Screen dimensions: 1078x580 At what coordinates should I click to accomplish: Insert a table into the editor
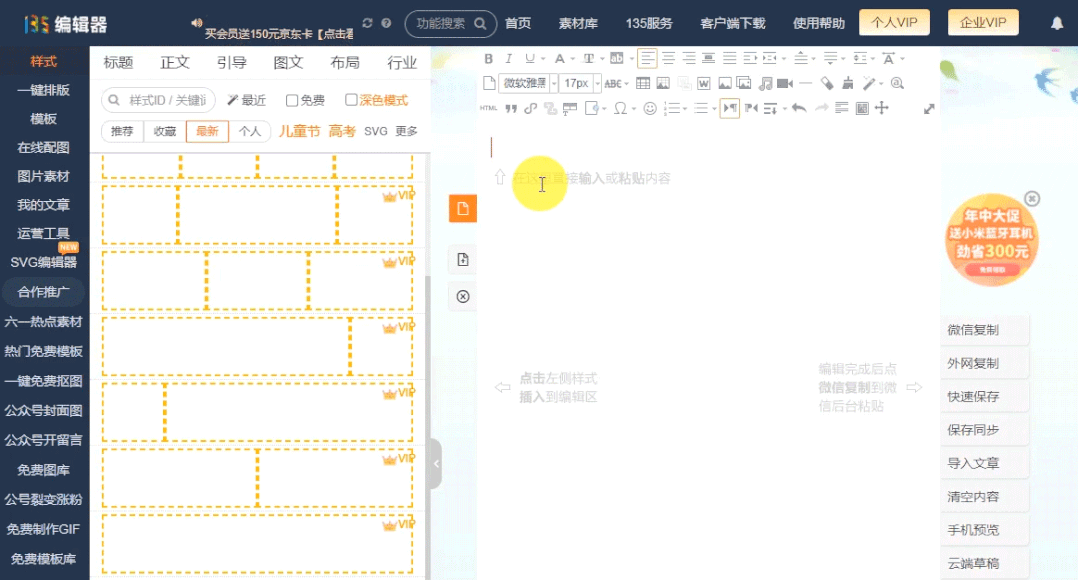(x=643, y=83)
